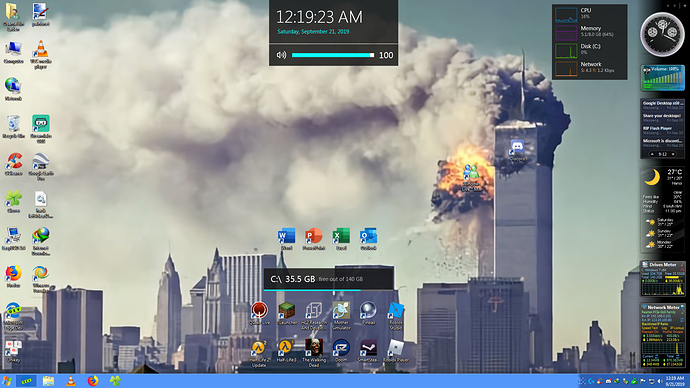The width and height of the screenshot is (690, 388).
Task: Launch The Walking Dead shortcut
Action: [x=314, y=353]
